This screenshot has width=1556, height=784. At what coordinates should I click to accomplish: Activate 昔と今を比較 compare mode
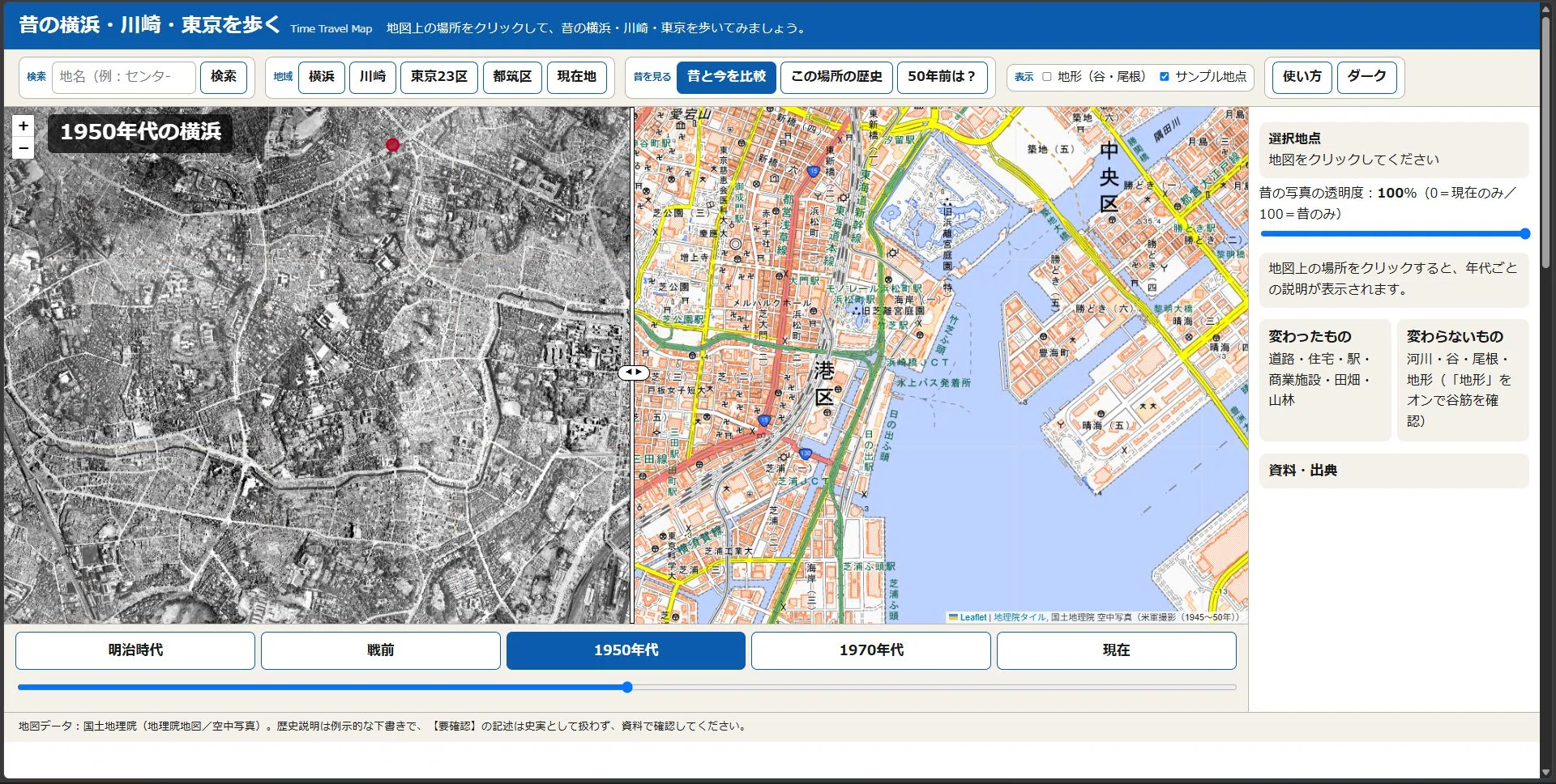(x=726, y=77)
